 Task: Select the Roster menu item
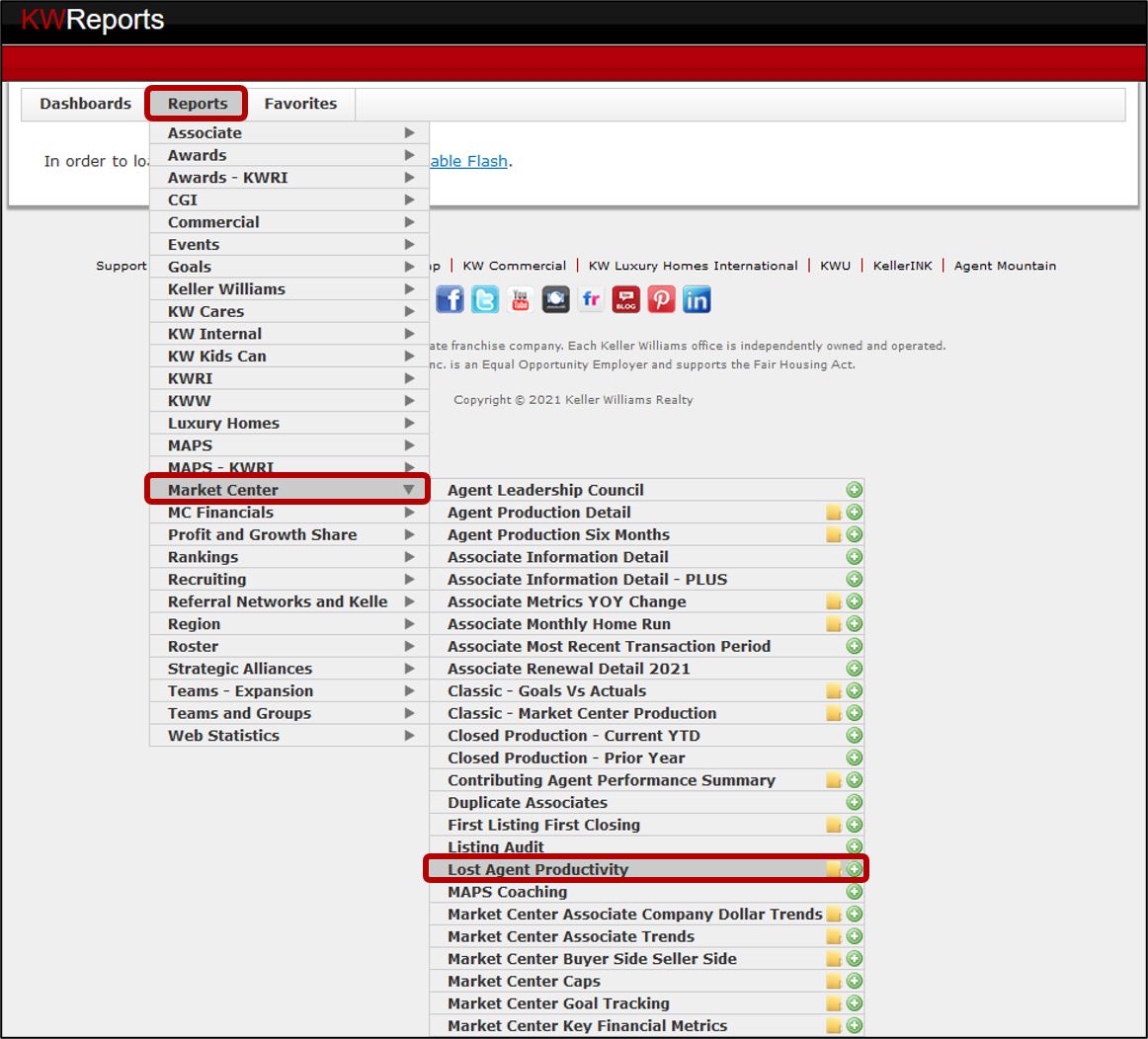289,646
